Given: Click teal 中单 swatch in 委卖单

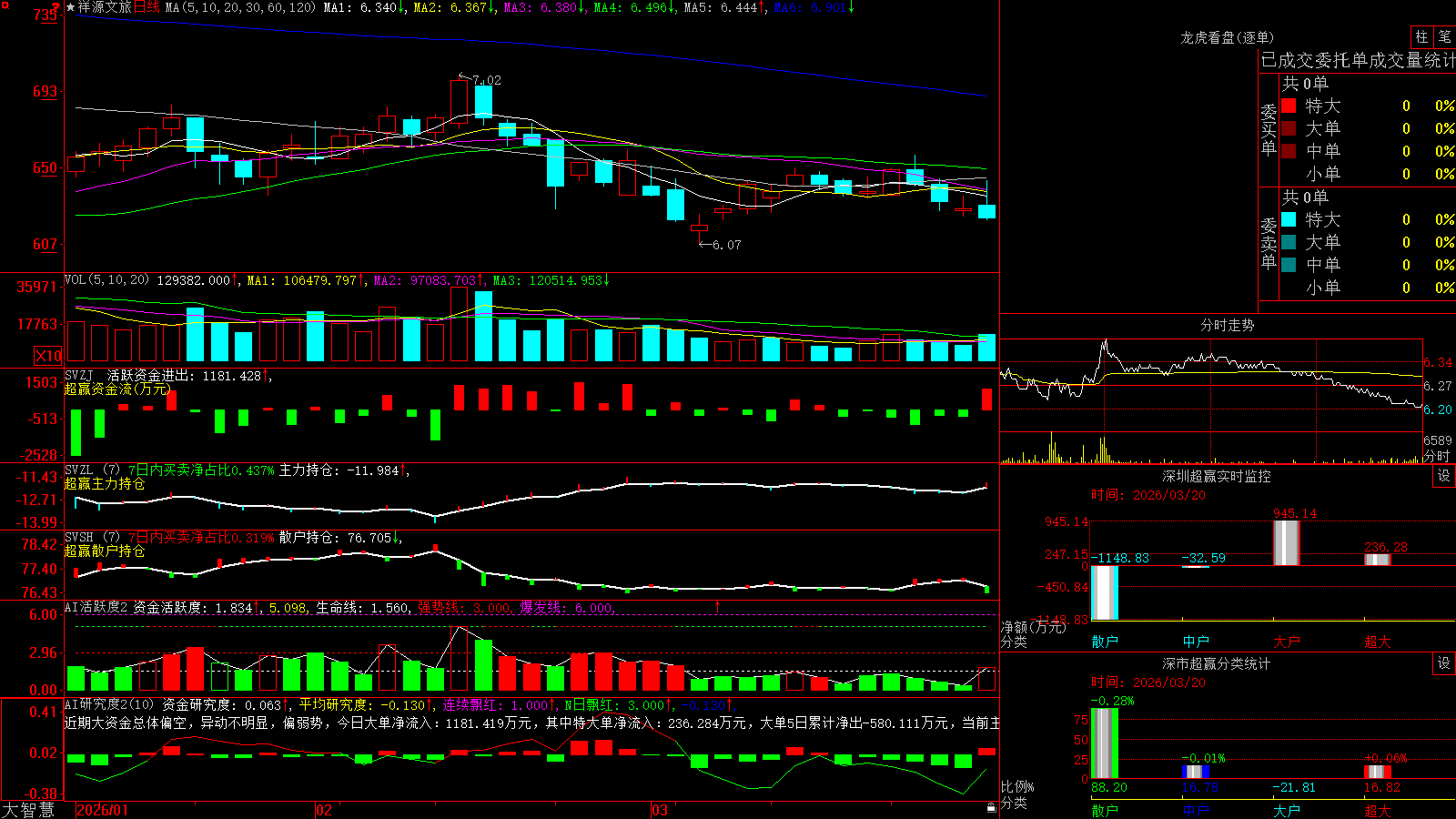Looking at the screenshot, I should pyautogui.click(x=1289, y=265).
